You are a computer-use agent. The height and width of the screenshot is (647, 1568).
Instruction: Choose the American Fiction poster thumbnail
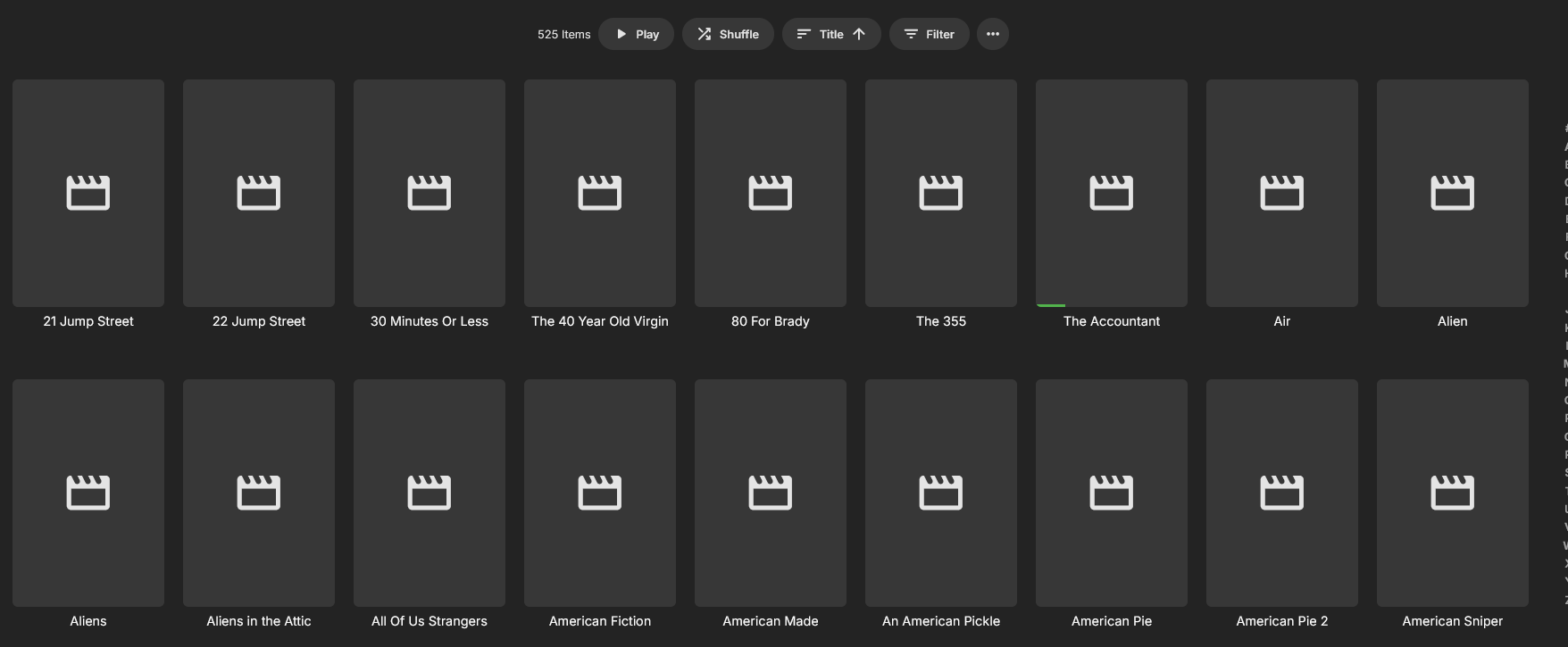click(600, 493)
